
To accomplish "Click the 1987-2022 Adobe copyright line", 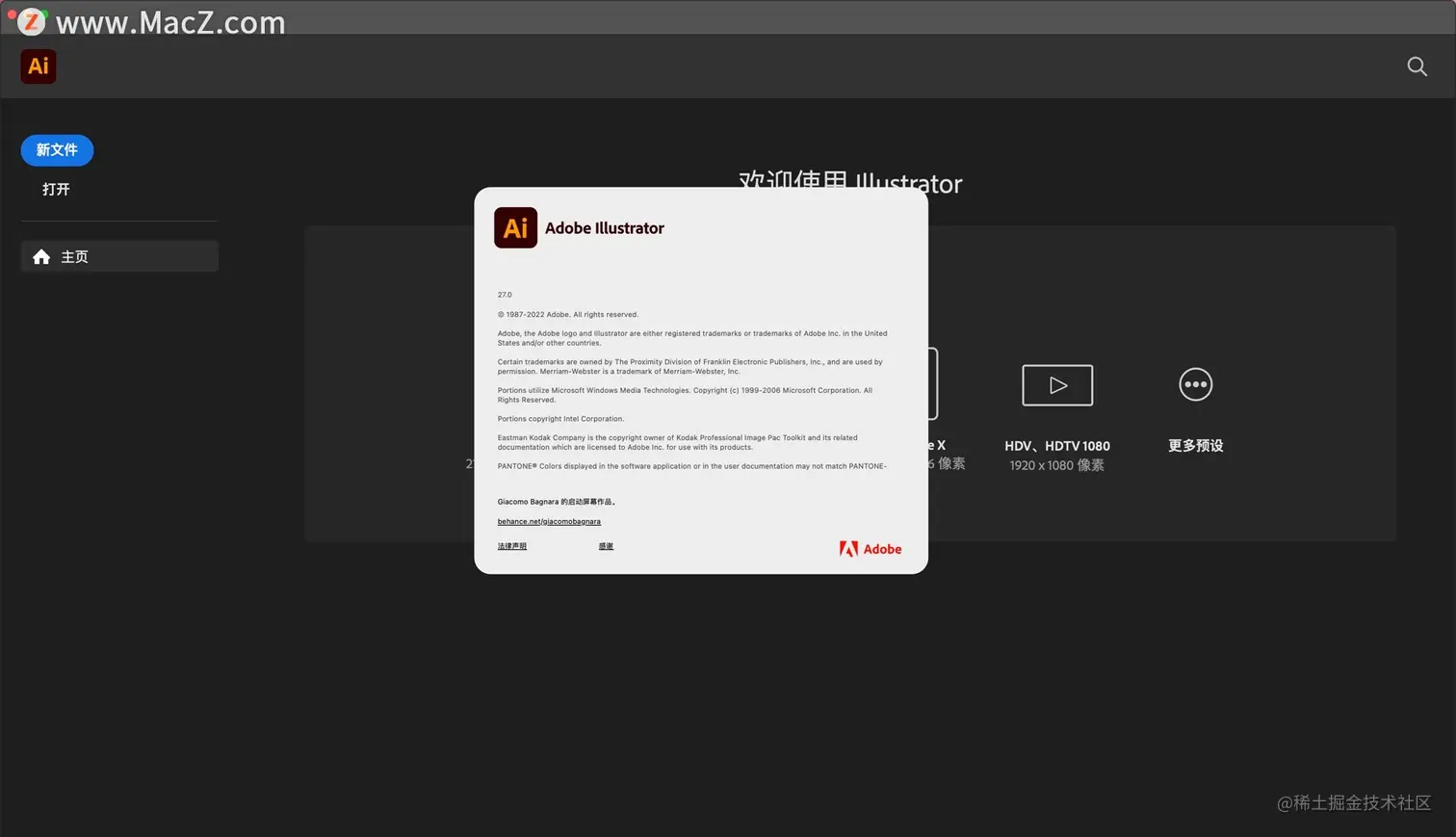I will (x=568, y=314).
